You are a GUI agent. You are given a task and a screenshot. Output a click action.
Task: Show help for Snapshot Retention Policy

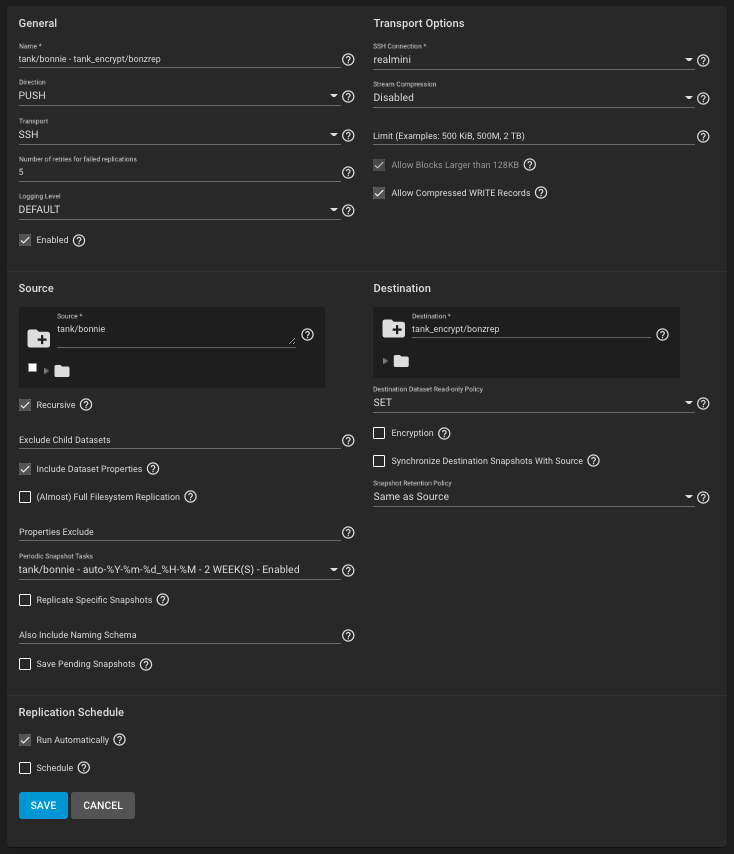703,497
